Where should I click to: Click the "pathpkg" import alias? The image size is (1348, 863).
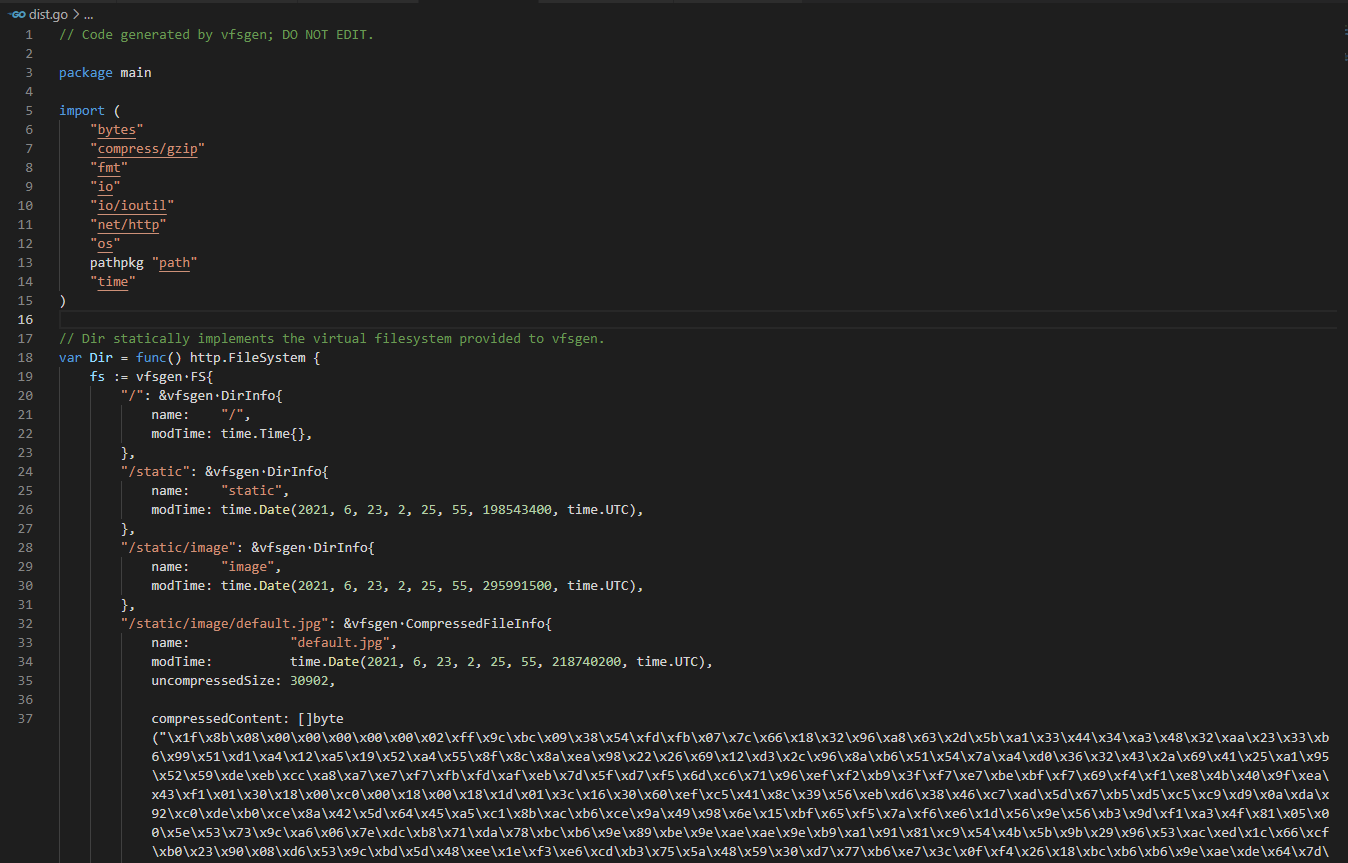[x=117, y=263]
